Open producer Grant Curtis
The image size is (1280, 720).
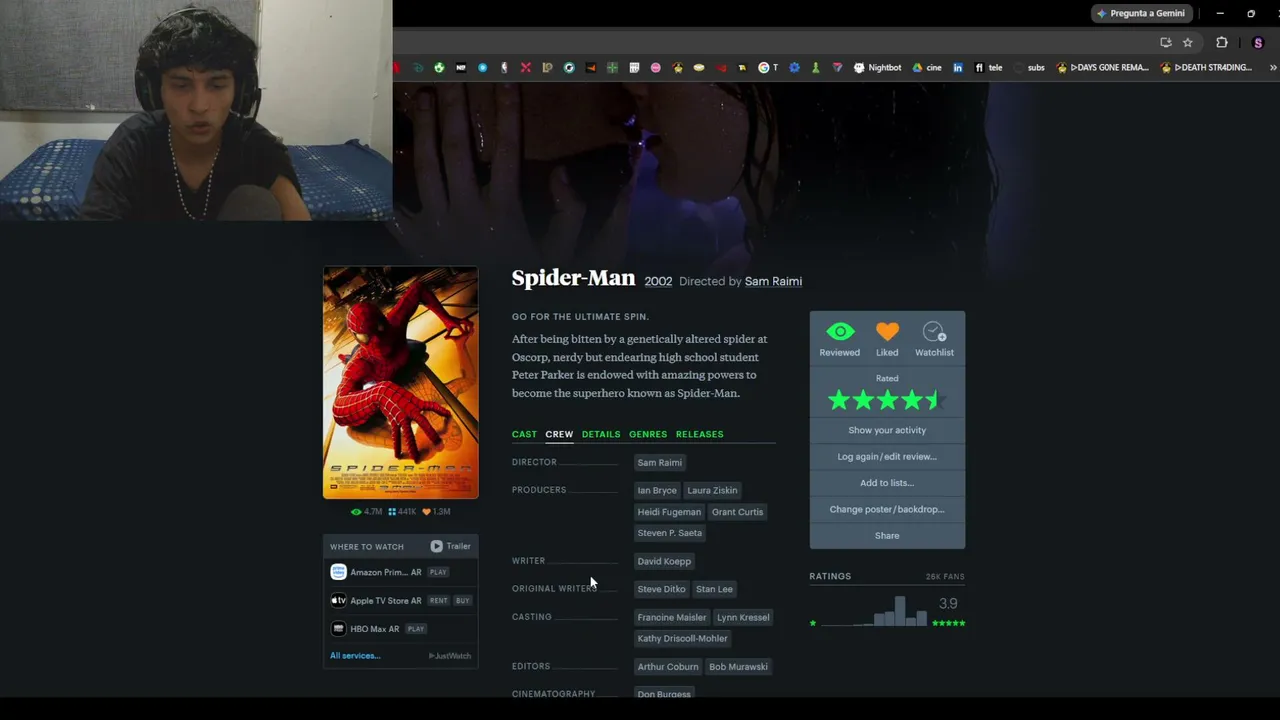[737, 512]
